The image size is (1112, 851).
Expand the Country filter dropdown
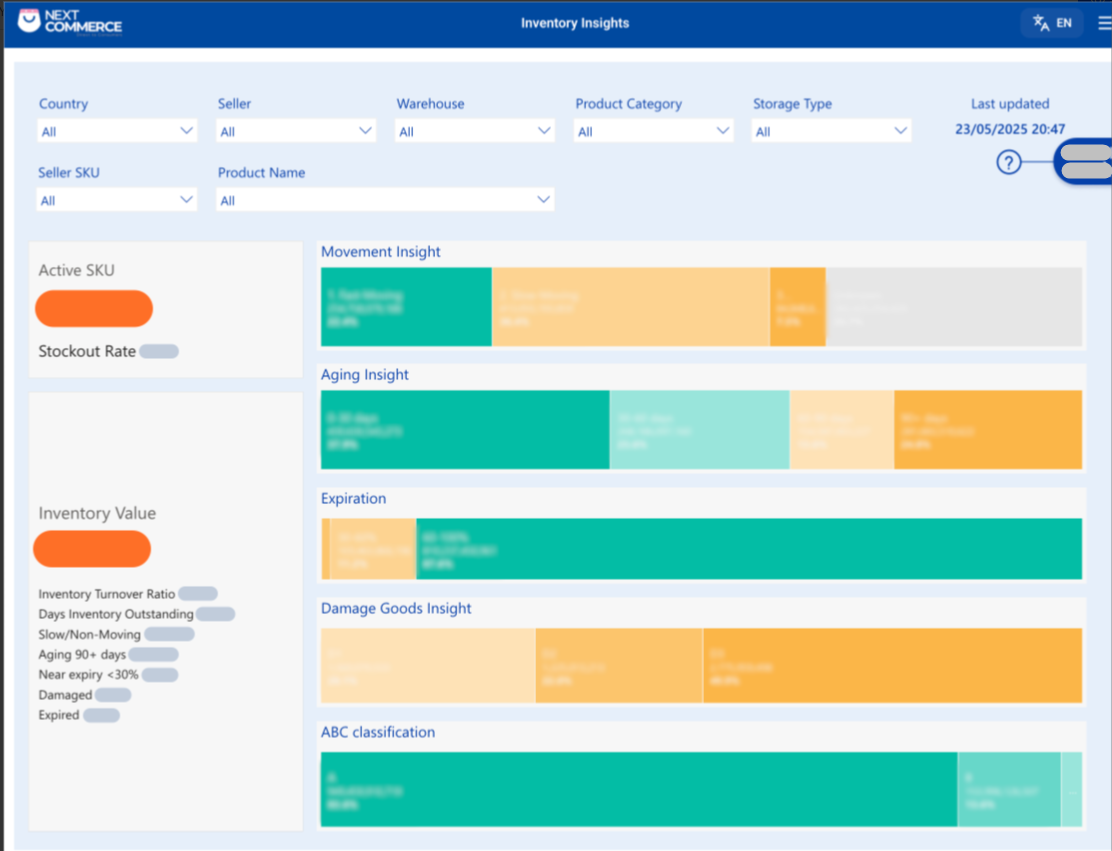117,131
